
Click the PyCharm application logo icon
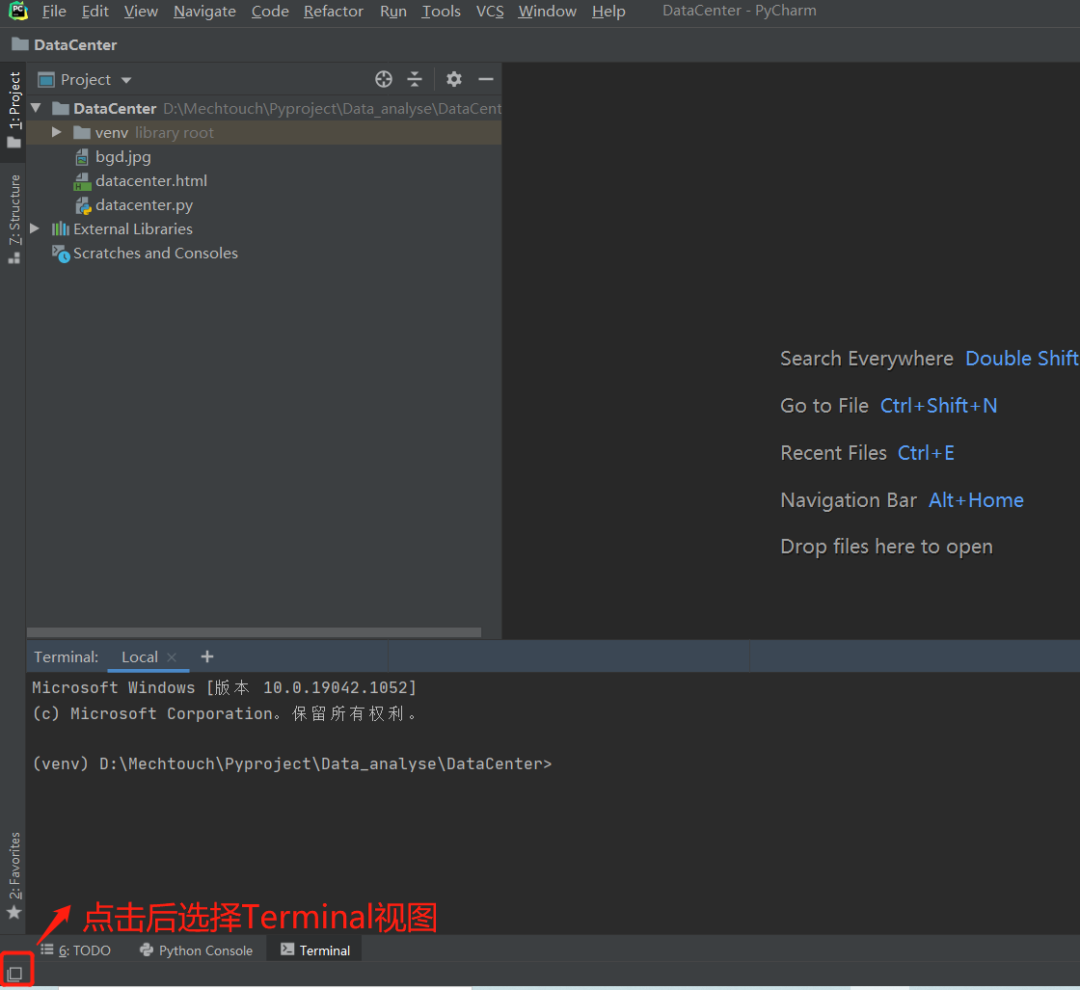18,10
